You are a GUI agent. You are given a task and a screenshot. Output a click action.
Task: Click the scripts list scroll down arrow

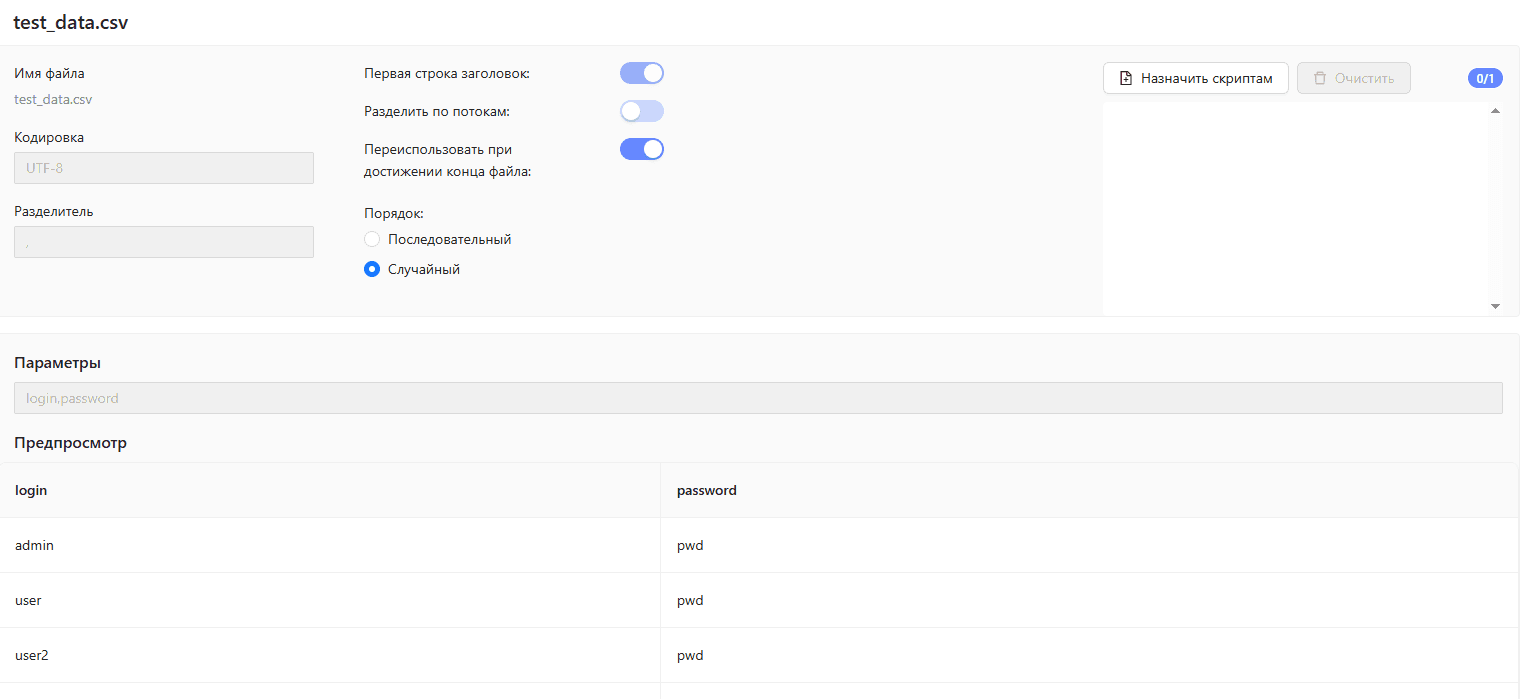pyautogui.click(x=1495, y=306)
